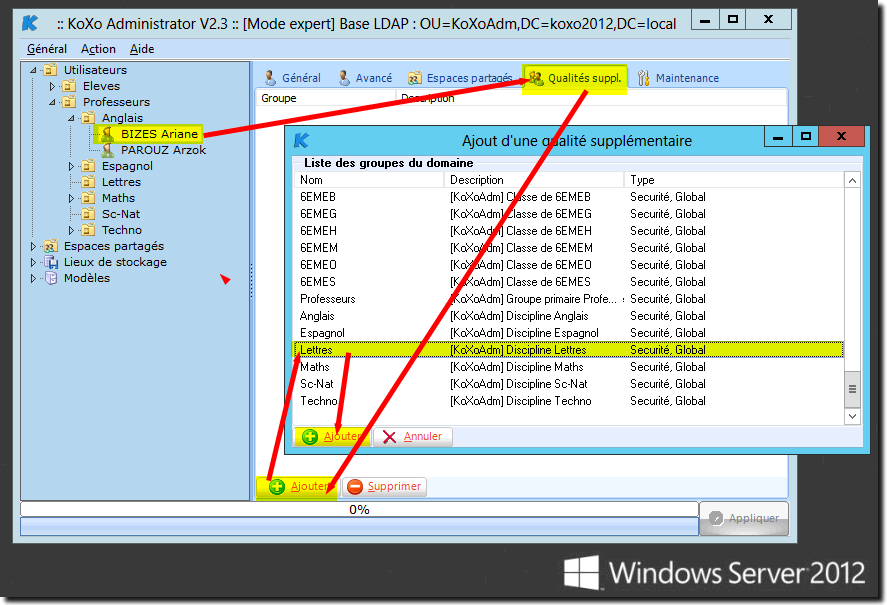Click the folder icon beside Anglais in the tree
This screenshot has height=605, width=887.
point(88,118)
